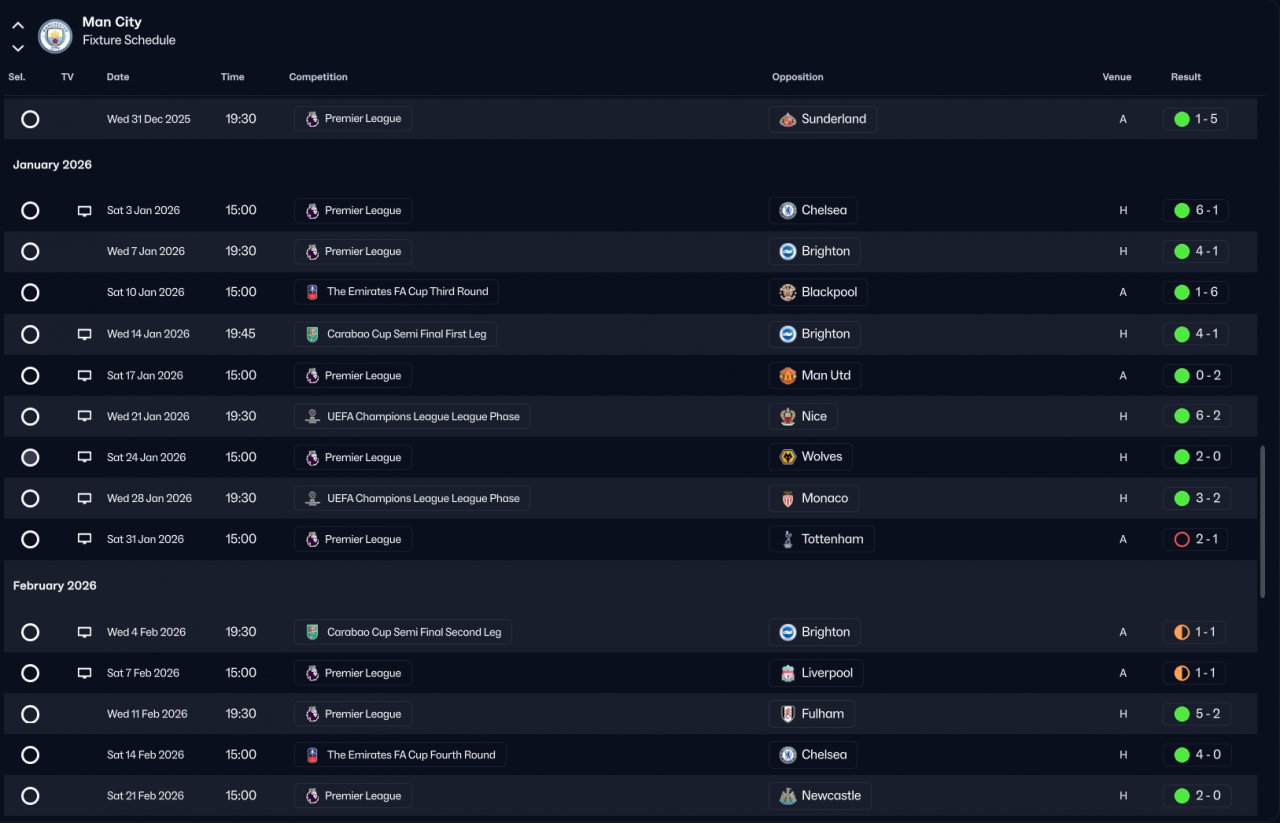Click the "19:45" kickoff time

click(x=241, y=334)
